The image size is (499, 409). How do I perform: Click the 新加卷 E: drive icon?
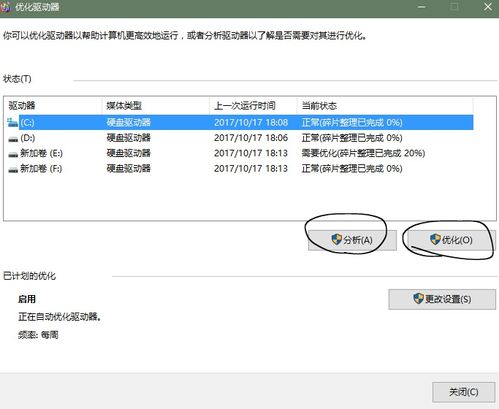point(13,154)
